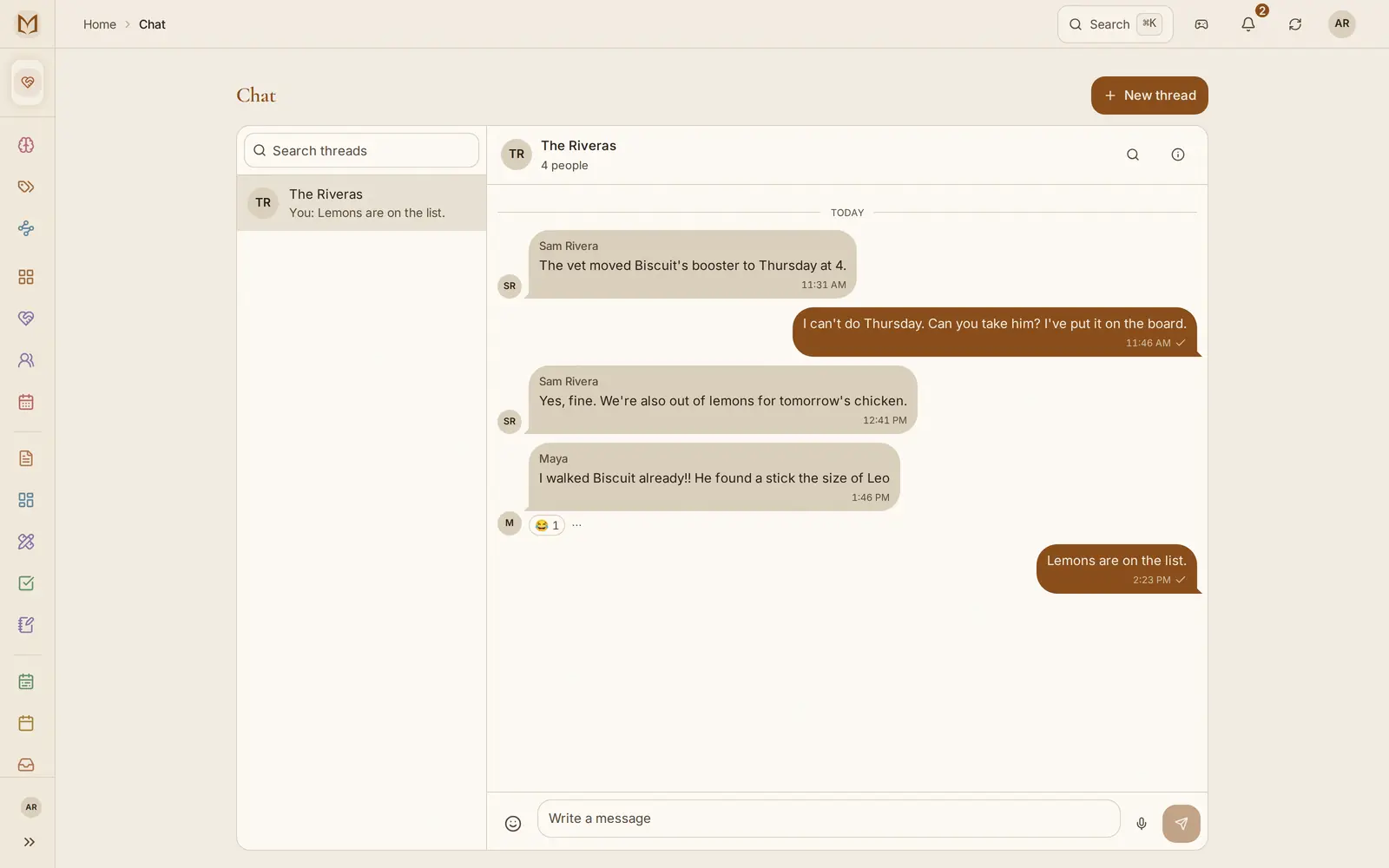Select The Riveras thread in list
Image resolution: width=1389 pixels, height=868 pixels.
coord(361,203)
